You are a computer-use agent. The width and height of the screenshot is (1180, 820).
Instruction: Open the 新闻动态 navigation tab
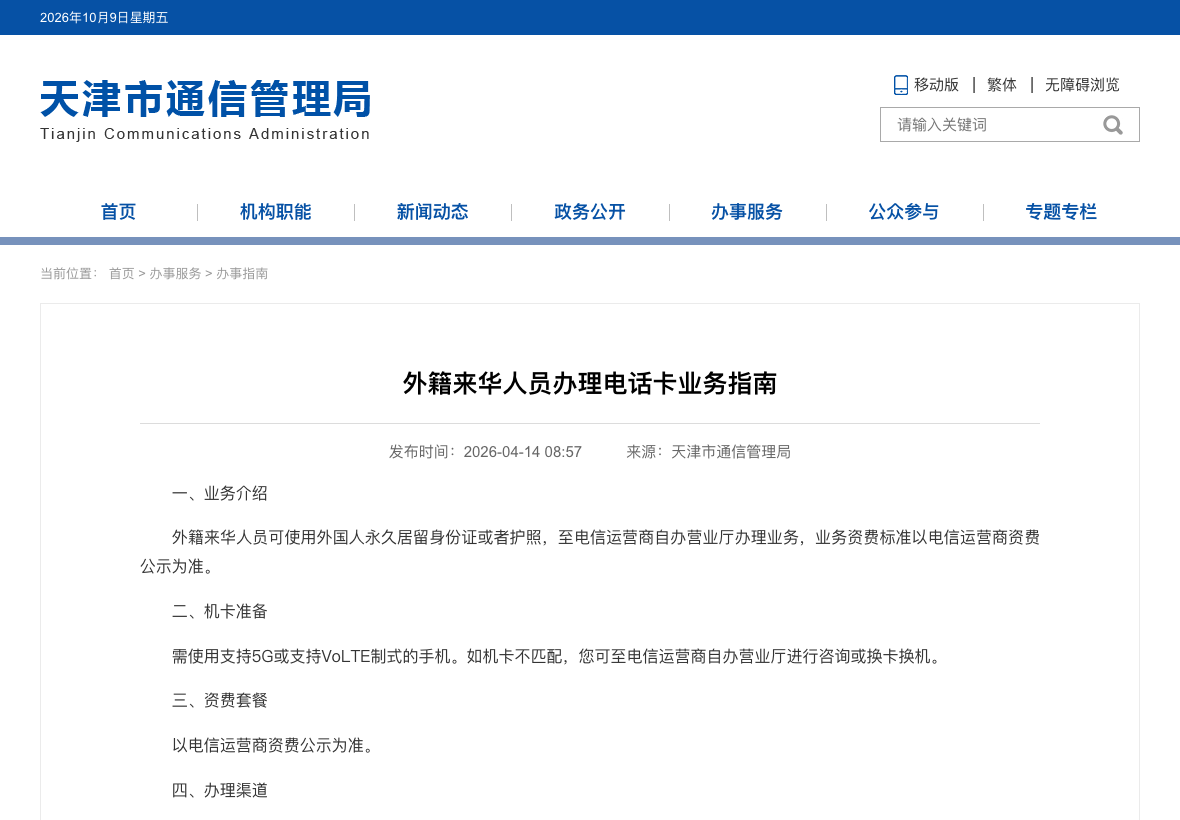pos(433,212)
